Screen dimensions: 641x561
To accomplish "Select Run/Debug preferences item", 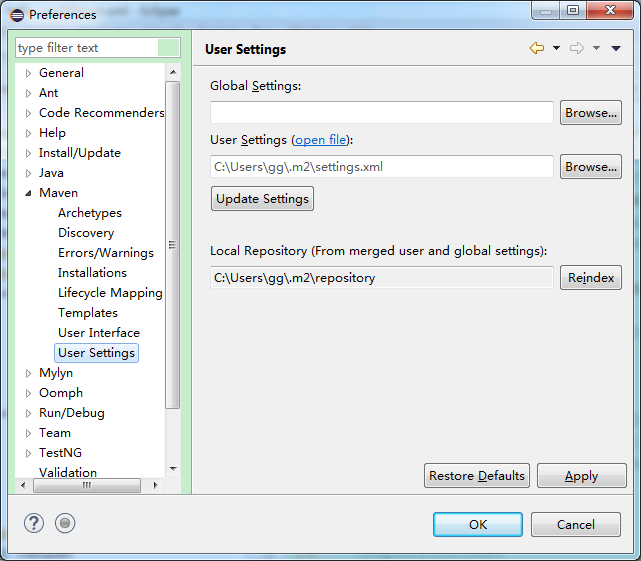I will coord(72,413).
